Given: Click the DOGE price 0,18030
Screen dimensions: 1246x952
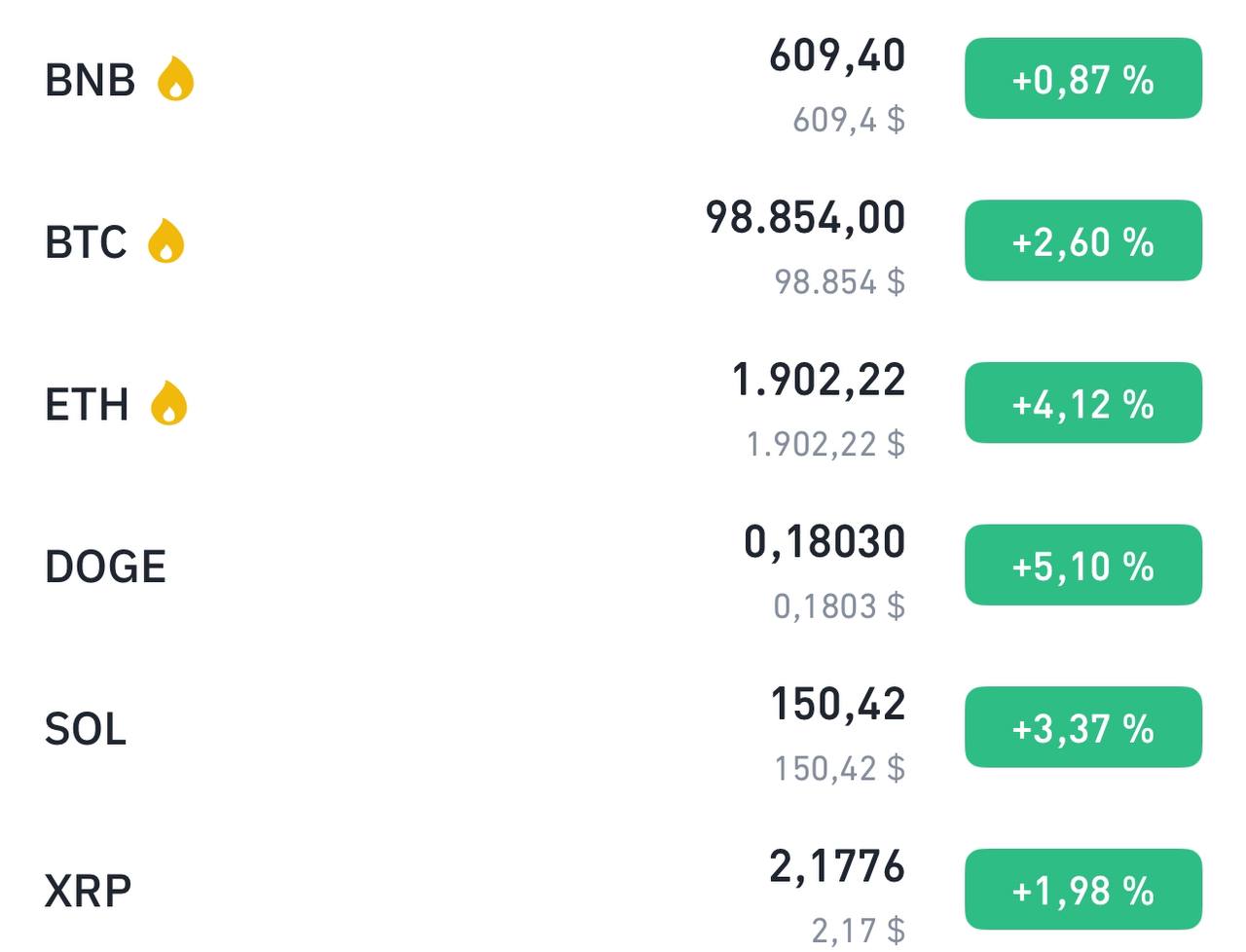Looking at the screenshot, I should click(x=825, y=542).
